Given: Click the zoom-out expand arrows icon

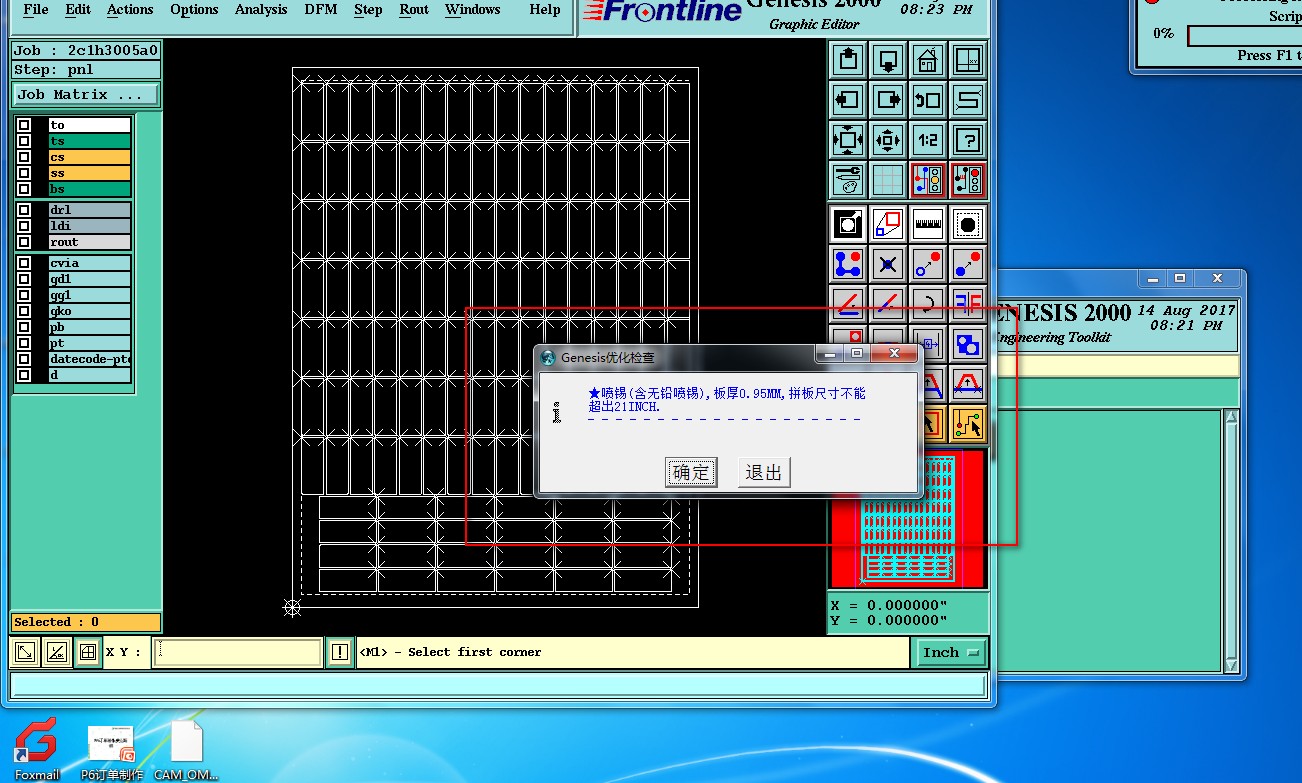Looking at the screenshot, I should point(848,140).
